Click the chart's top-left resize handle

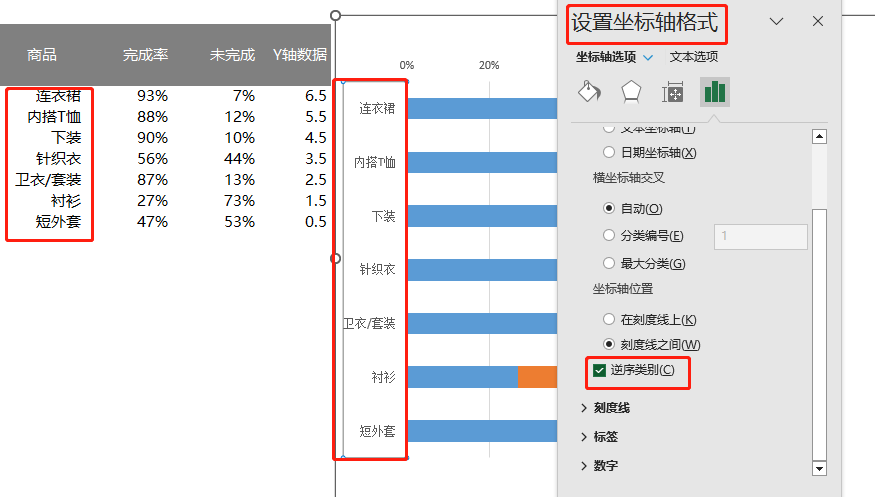coord(335,16)
